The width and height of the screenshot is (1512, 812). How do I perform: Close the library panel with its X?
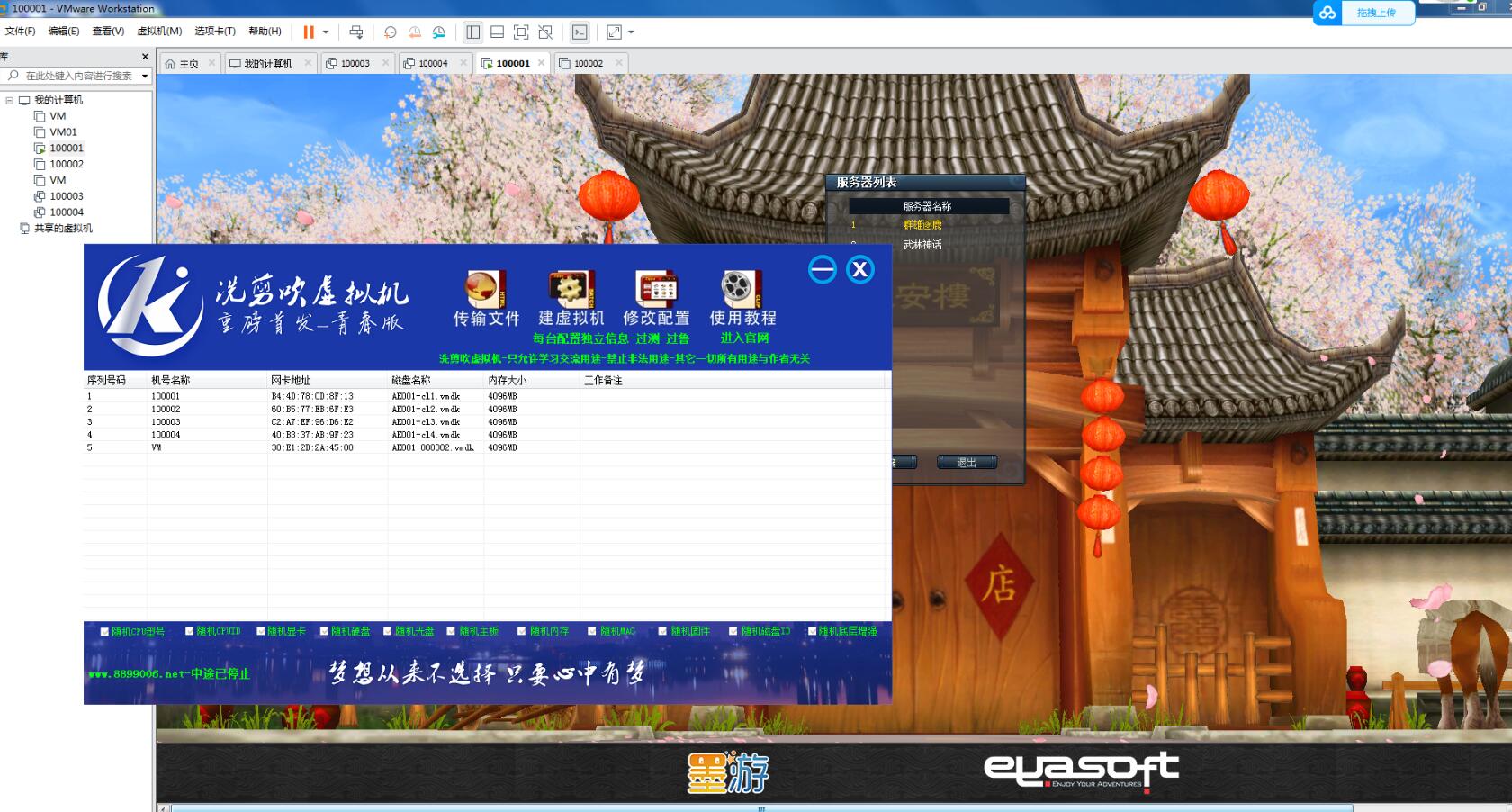coord(145,57)
